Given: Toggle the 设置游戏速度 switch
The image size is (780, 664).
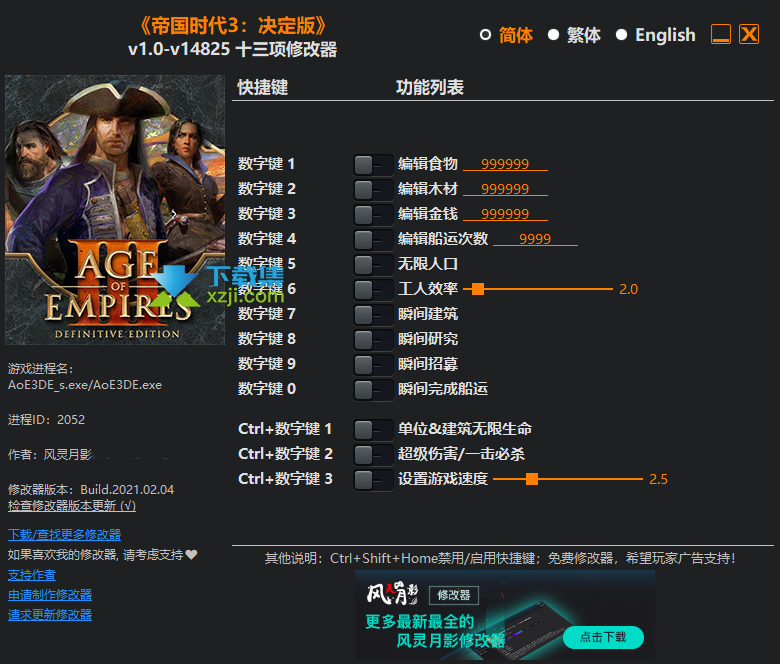Looking at the screenshot, I should pos(373,480).
